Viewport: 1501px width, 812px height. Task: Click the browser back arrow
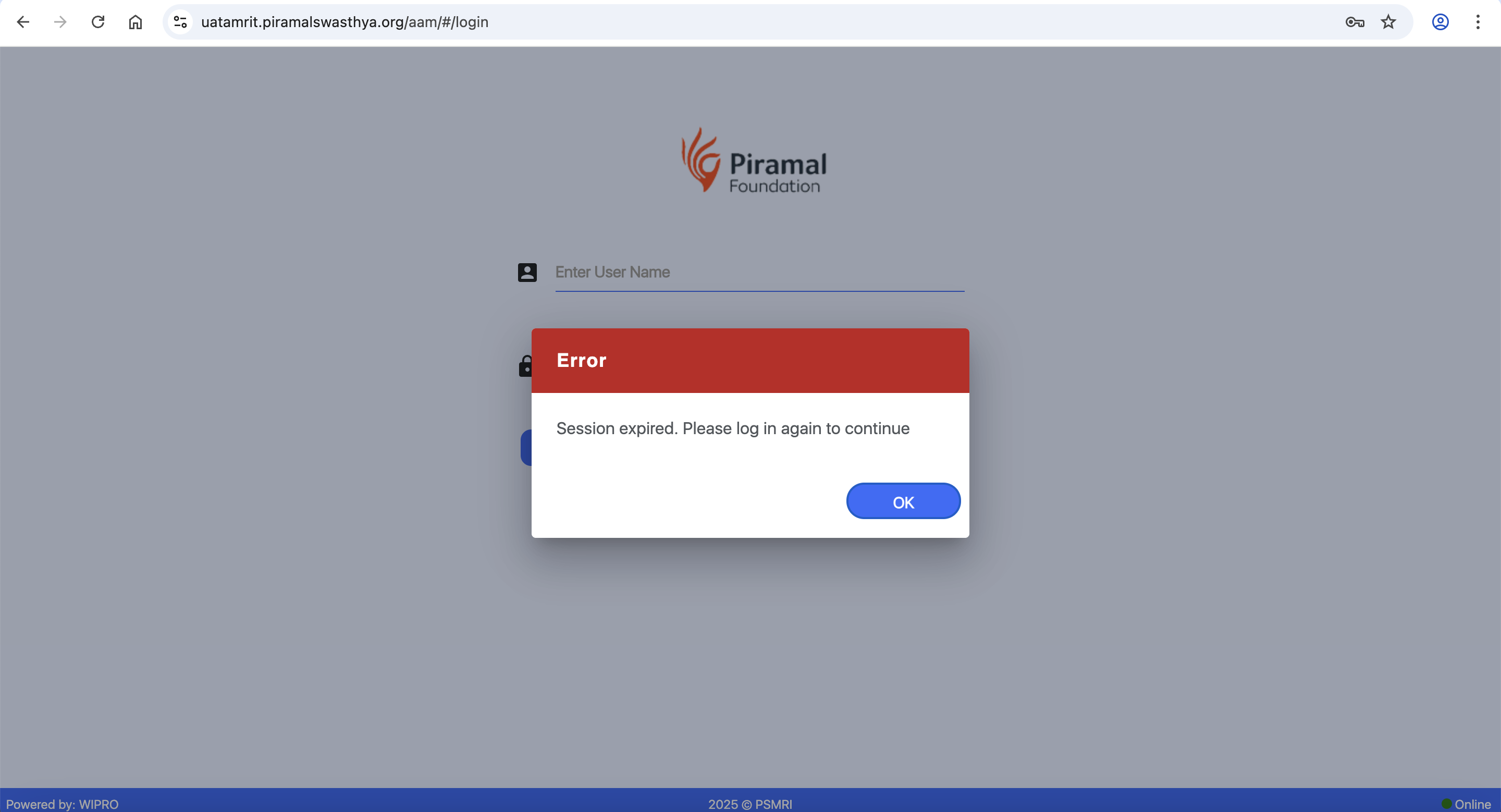(23, 22)
